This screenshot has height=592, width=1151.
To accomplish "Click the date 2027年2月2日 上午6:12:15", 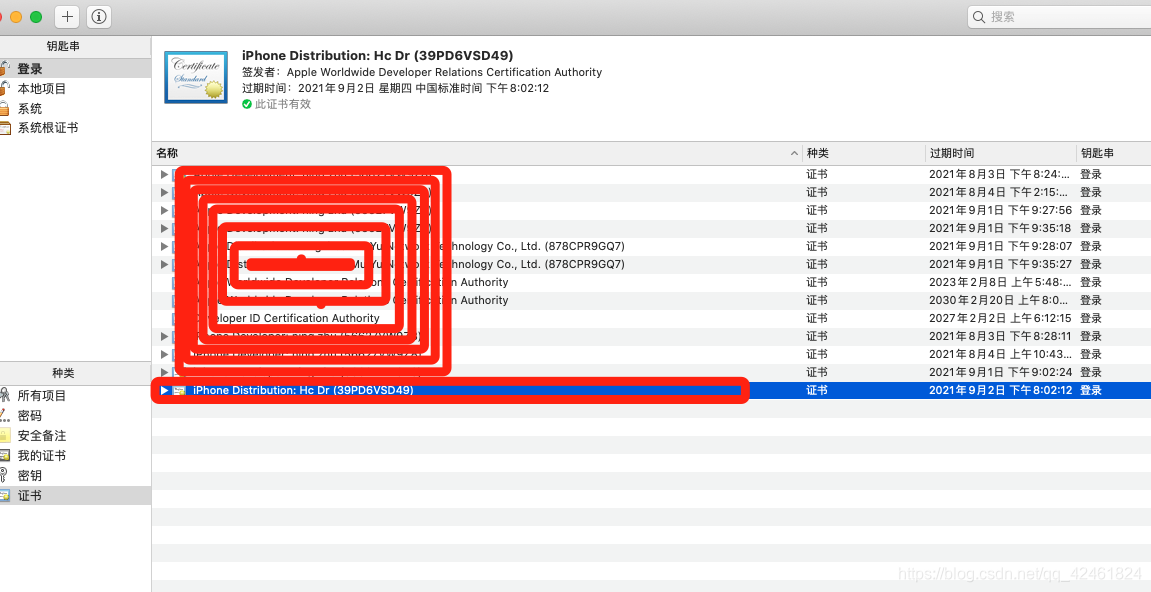I will (1001, 319).
